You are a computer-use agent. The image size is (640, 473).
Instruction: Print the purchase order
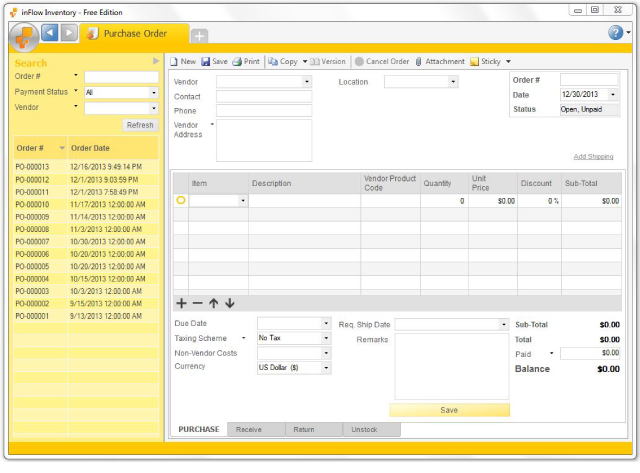[x=246, y=61]
